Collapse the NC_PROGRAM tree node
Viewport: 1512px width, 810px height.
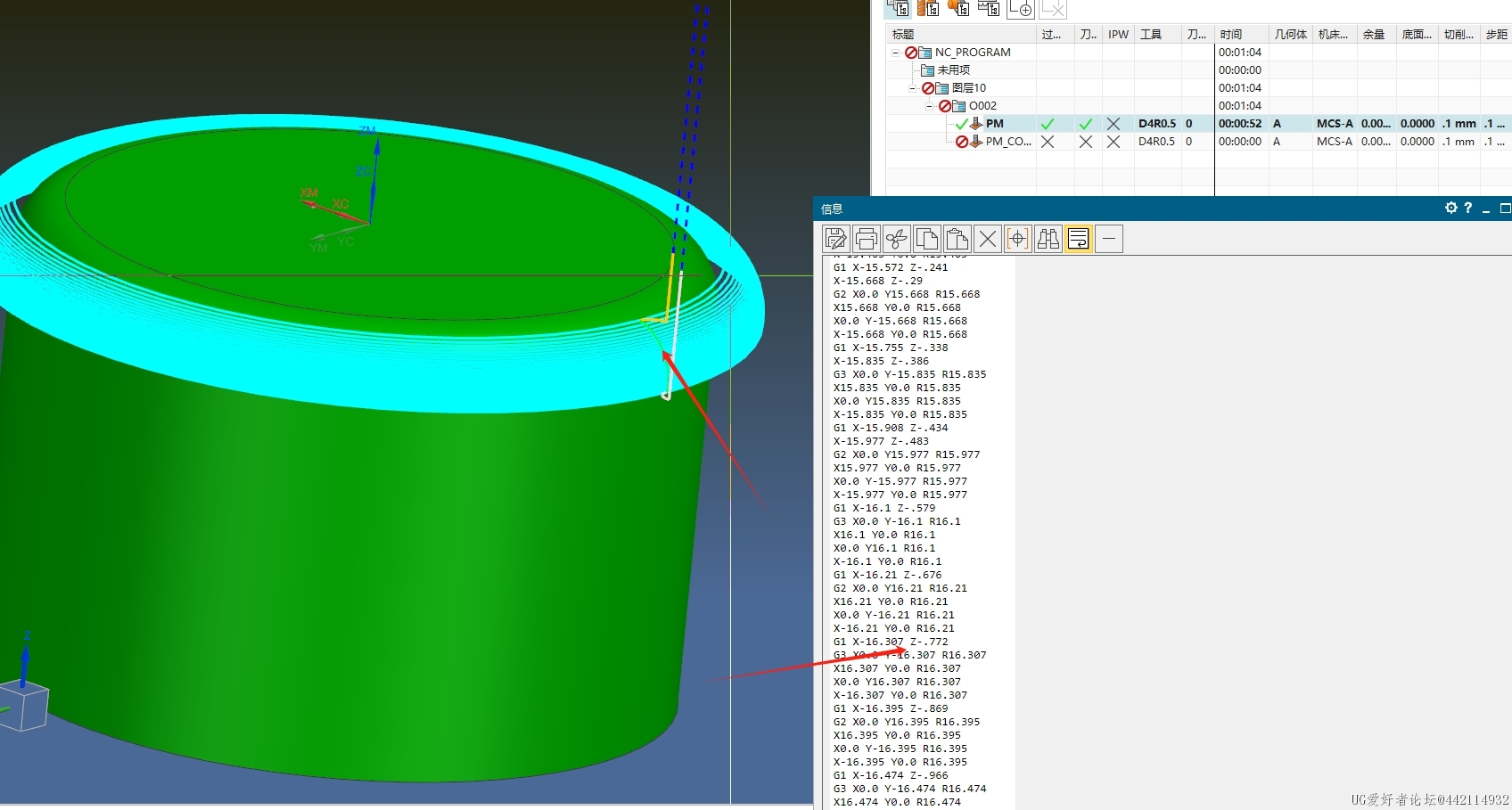tap(895, 53)
